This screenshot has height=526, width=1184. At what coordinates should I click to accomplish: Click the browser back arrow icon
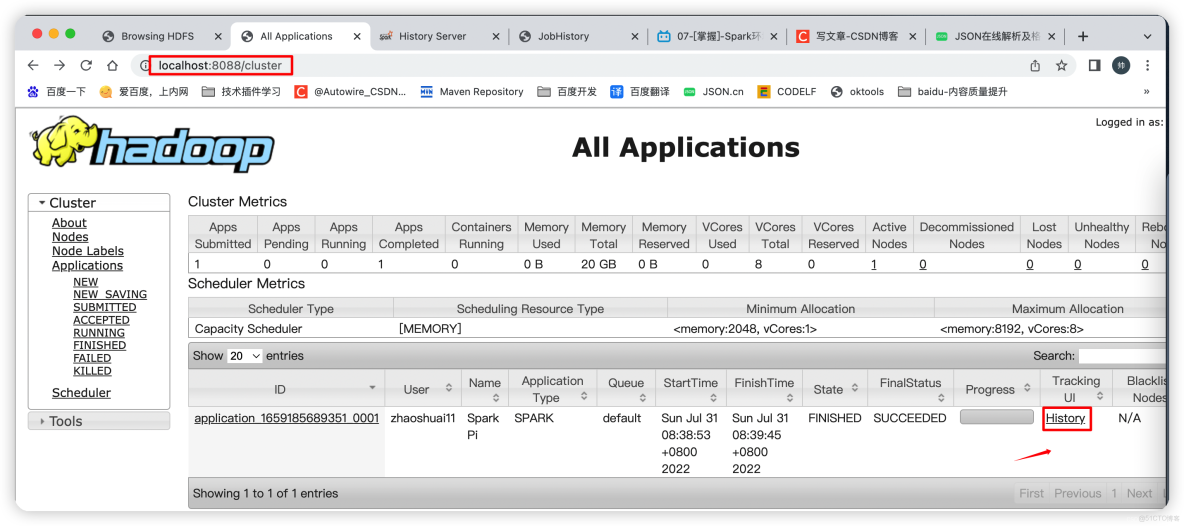coord(33,66)
